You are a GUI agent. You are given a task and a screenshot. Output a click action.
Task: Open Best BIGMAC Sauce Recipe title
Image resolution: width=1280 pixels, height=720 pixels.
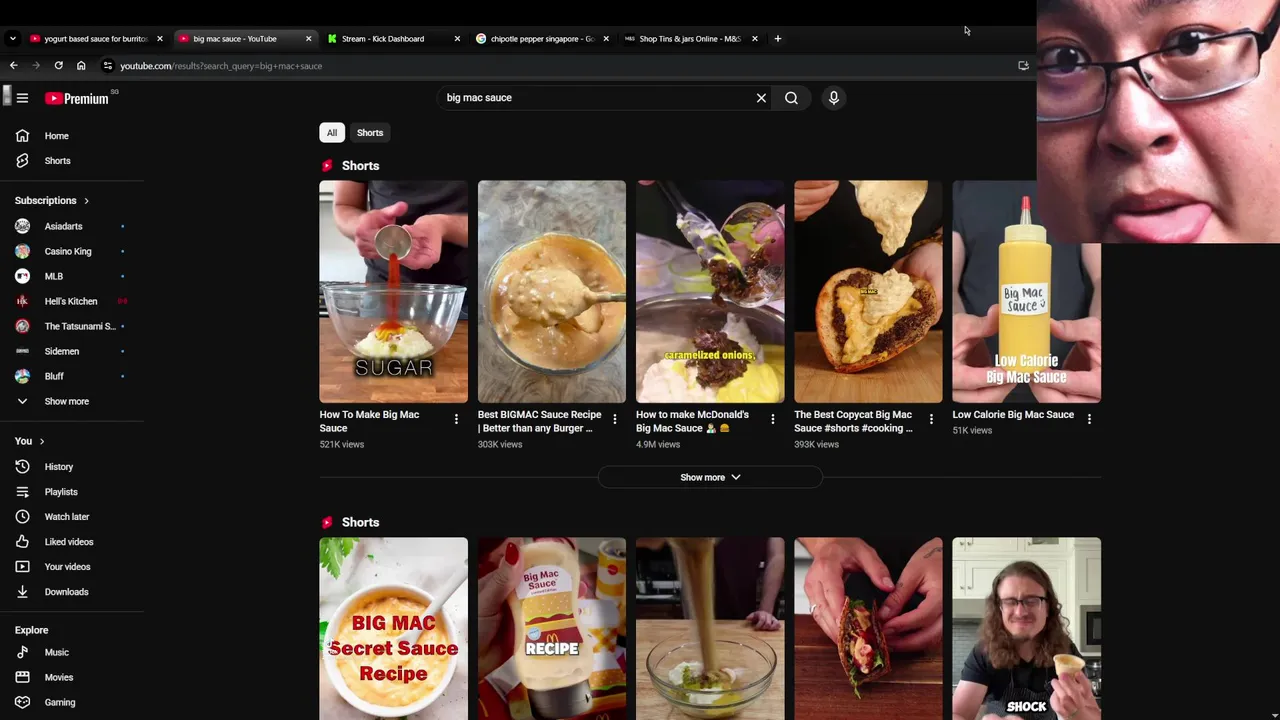539,421
